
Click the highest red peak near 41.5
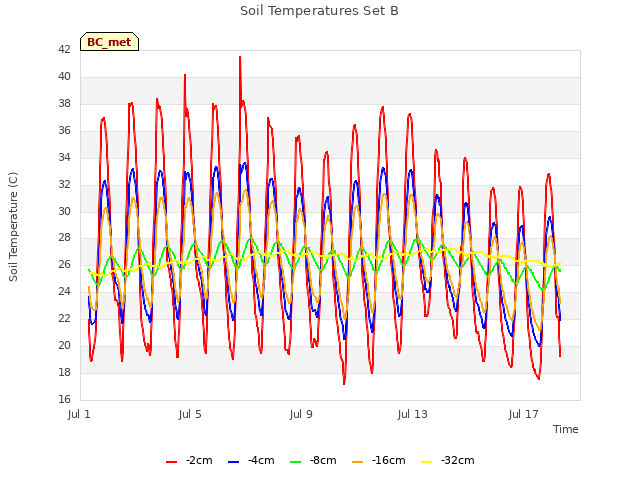240,58
